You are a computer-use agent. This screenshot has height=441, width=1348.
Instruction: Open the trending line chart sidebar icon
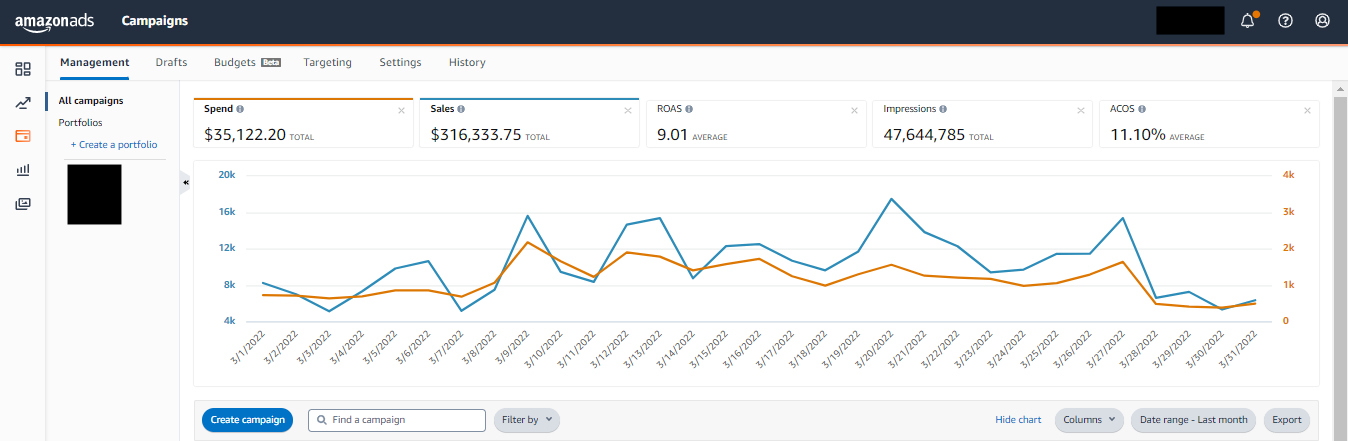point(23,103)
